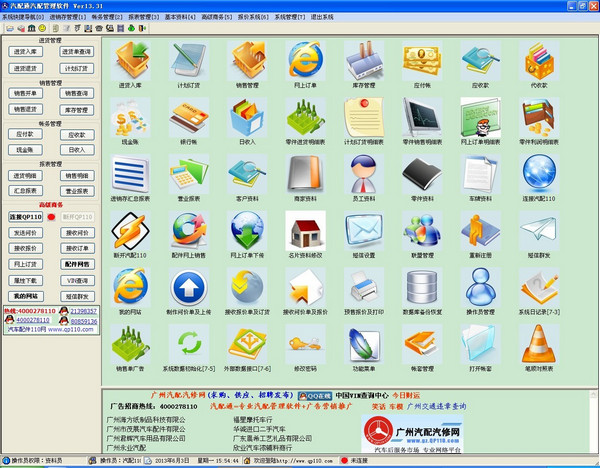Open 制作询价单及上传 blue up-arrow icon
This screenshot has width=600, height=468.
(189, 287)
